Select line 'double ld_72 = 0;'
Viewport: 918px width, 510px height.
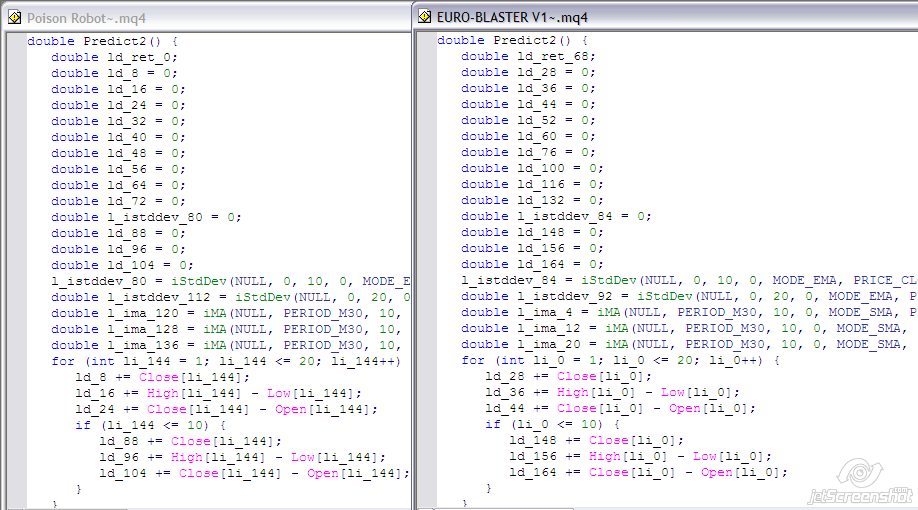coord(118,201)
